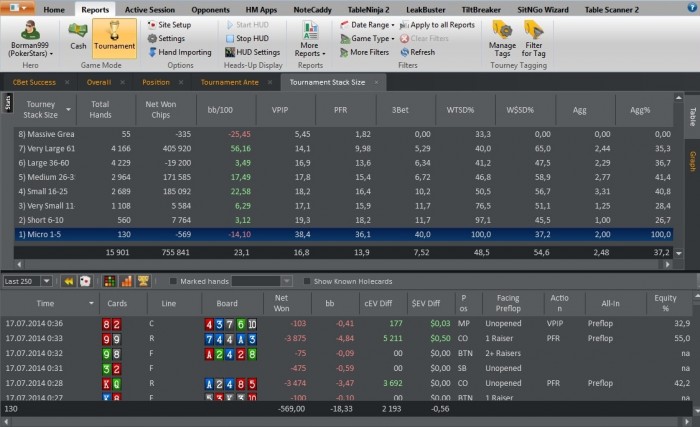Image resolution: width=700 pixels, height=427 pixels.
Task: Toggle Show Known Holecards checkbox
Action: (307, 281)
